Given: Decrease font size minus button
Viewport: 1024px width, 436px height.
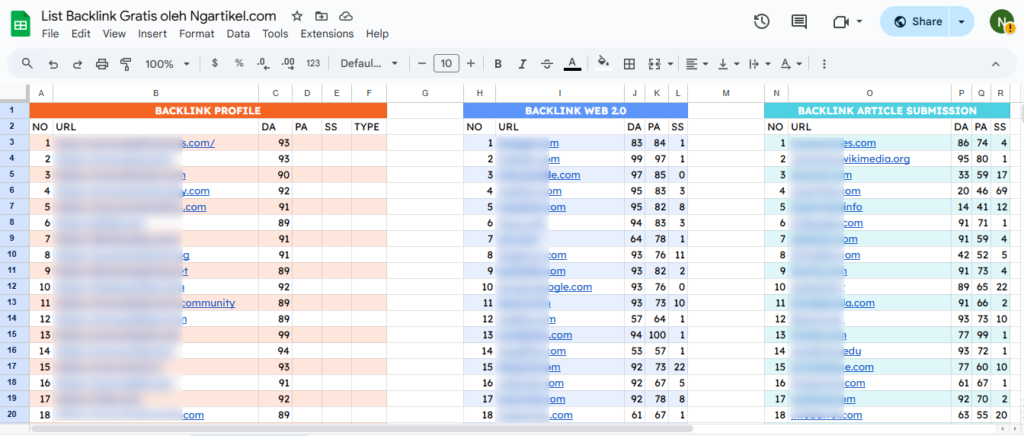Looking at the screenshot, I should click(x=422, y=63).
